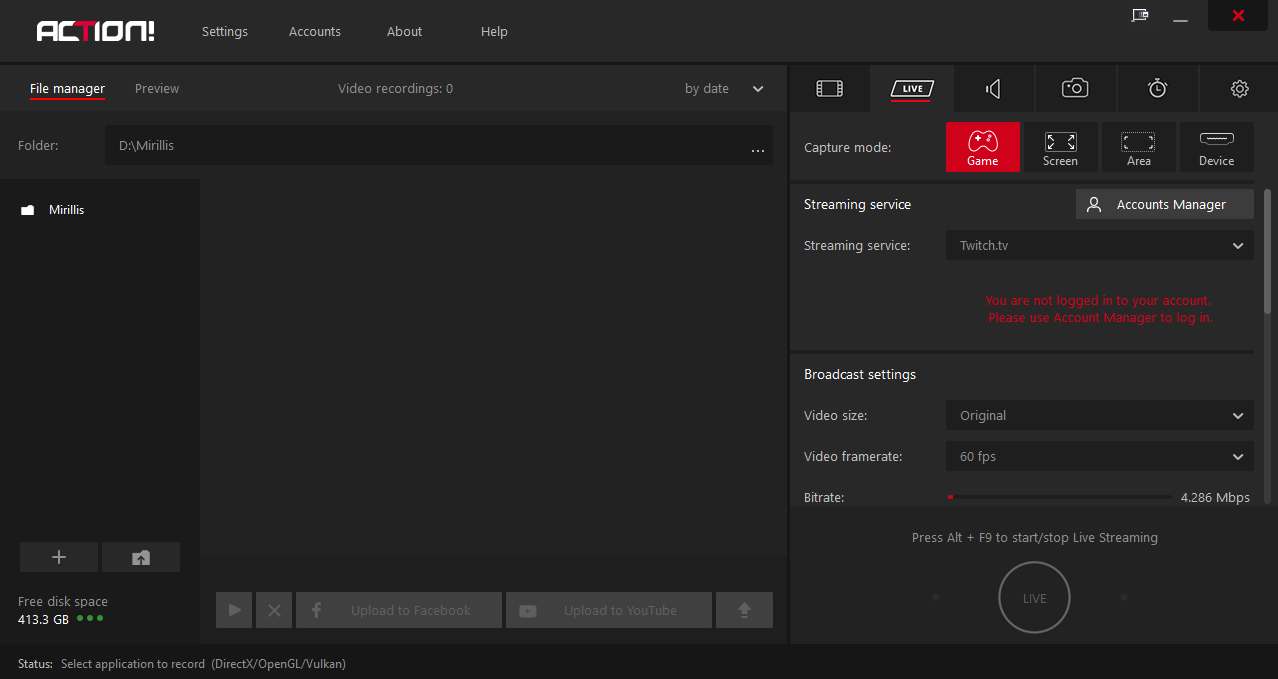Click the Action! logo
The image size is (1278, 679).
coord(96,31)
